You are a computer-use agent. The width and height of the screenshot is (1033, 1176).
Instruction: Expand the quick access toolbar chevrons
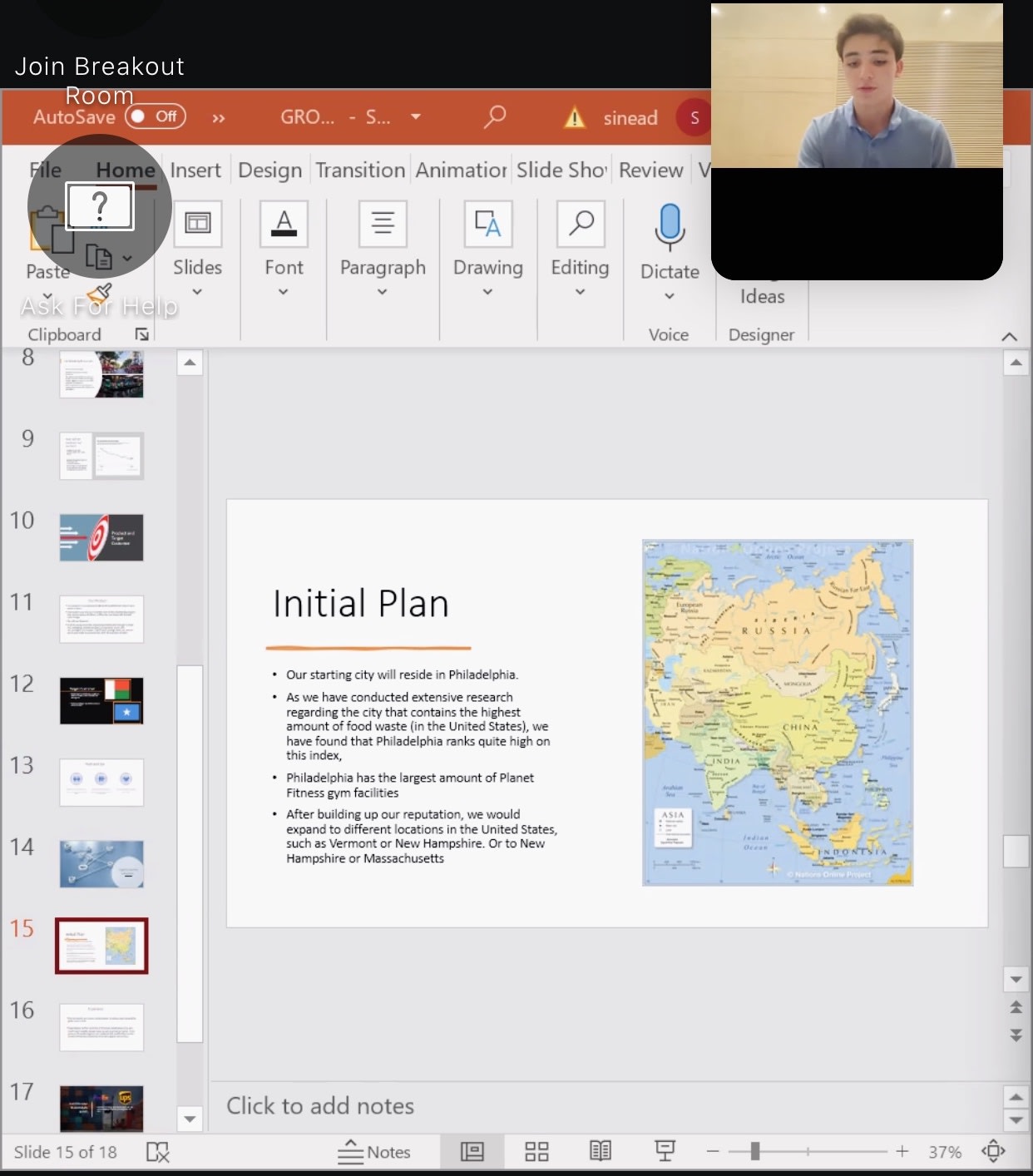[x=218, y=118]
